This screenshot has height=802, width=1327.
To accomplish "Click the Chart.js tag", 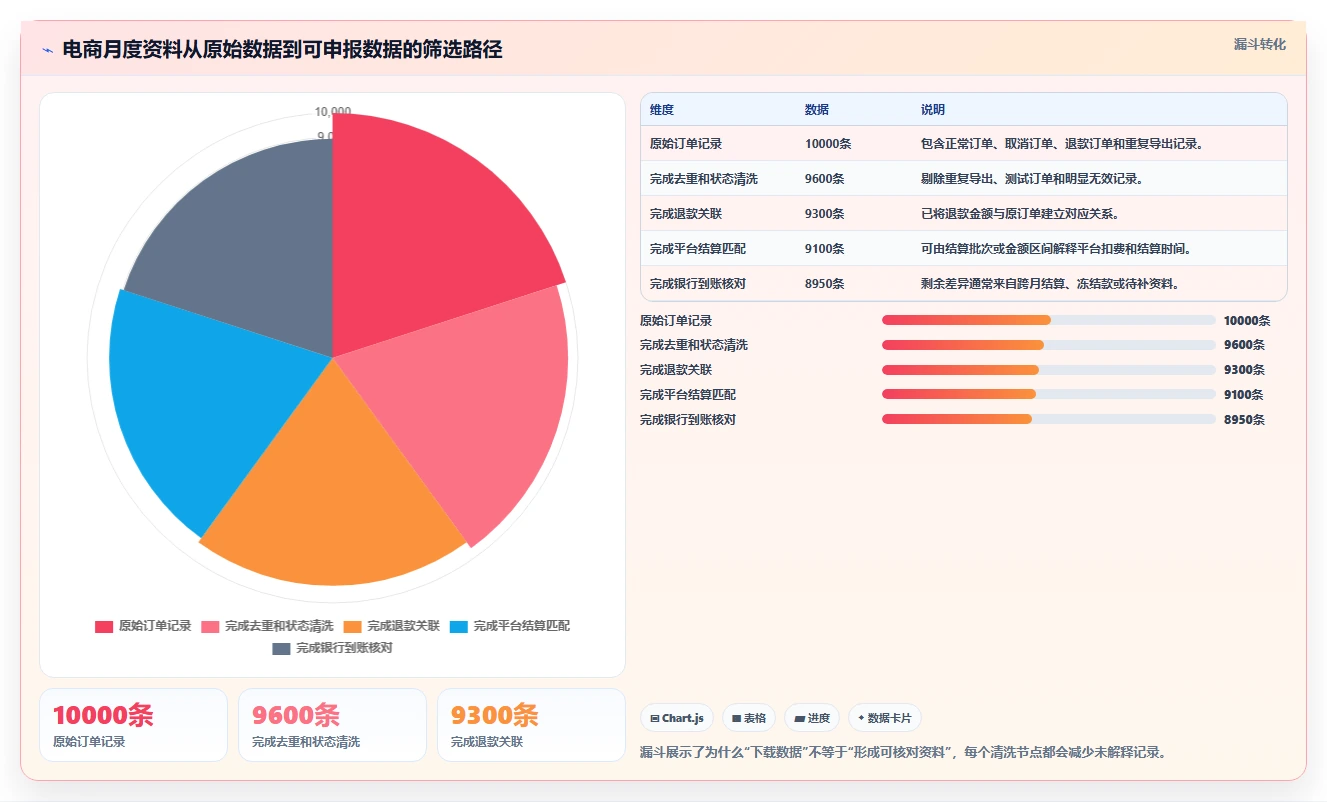I will (x=677, y=718).
